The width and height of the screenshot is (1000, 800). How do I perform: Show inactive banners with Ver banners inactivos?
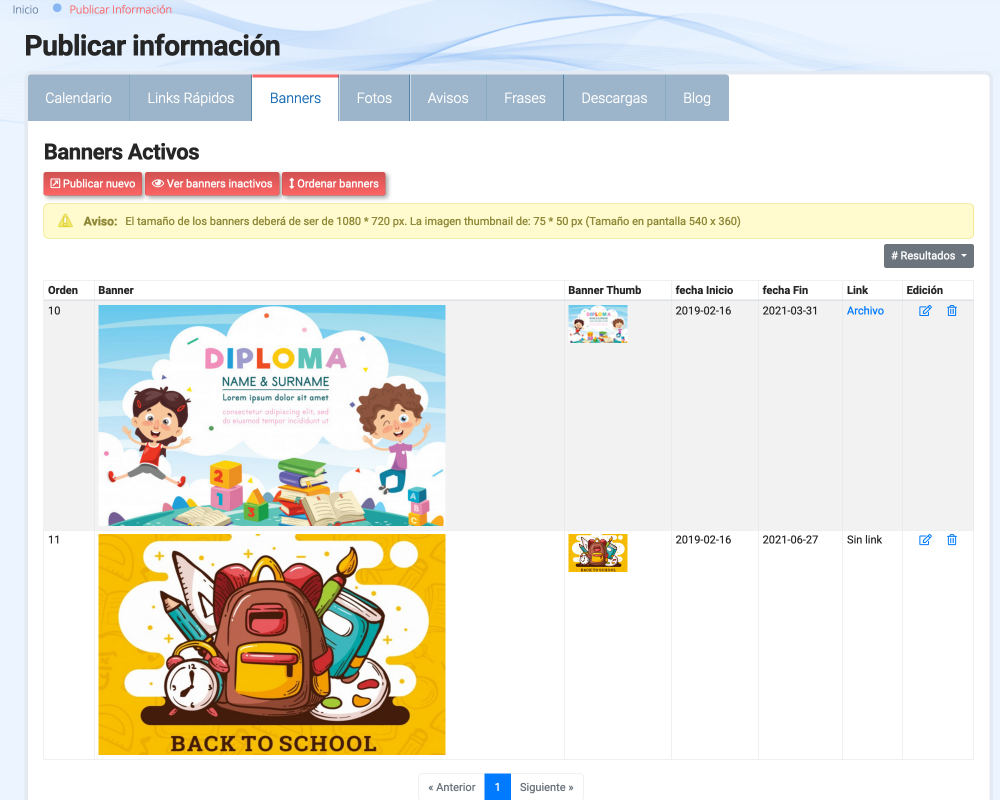212,184
